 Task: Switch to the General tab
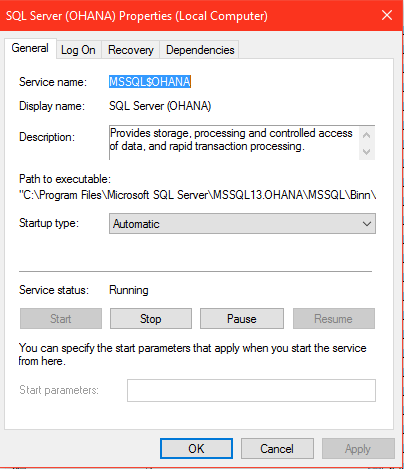pyautogui.click(x=30, y=48)
